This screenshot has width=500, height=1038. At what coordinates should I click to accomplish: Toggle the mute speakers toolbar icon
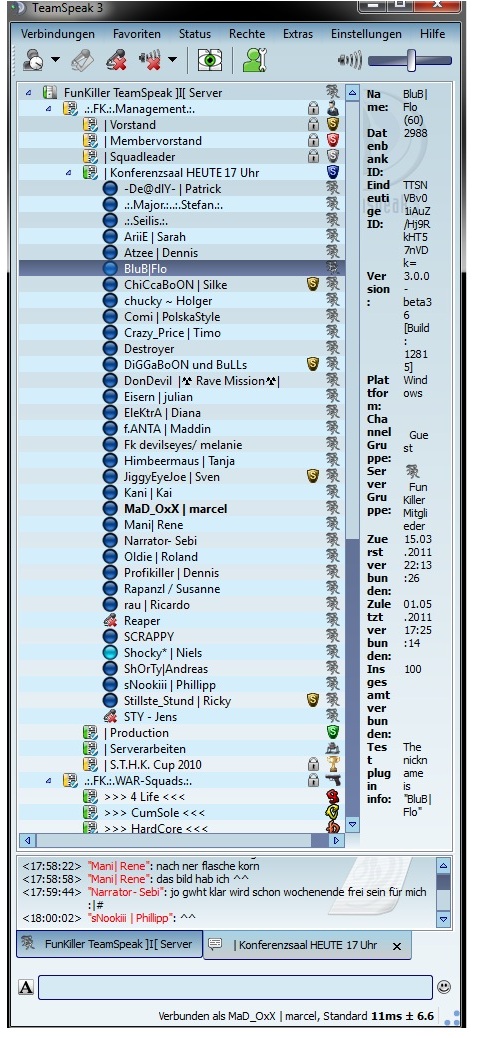tap(150, 60)
